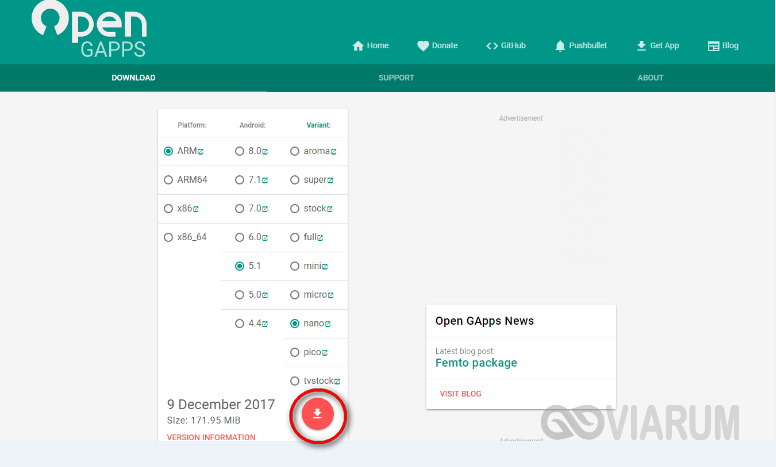The width and height of the screenshot is (776, 467).
Task: Pick the aroma variant radio button
Action: (294, 151)
